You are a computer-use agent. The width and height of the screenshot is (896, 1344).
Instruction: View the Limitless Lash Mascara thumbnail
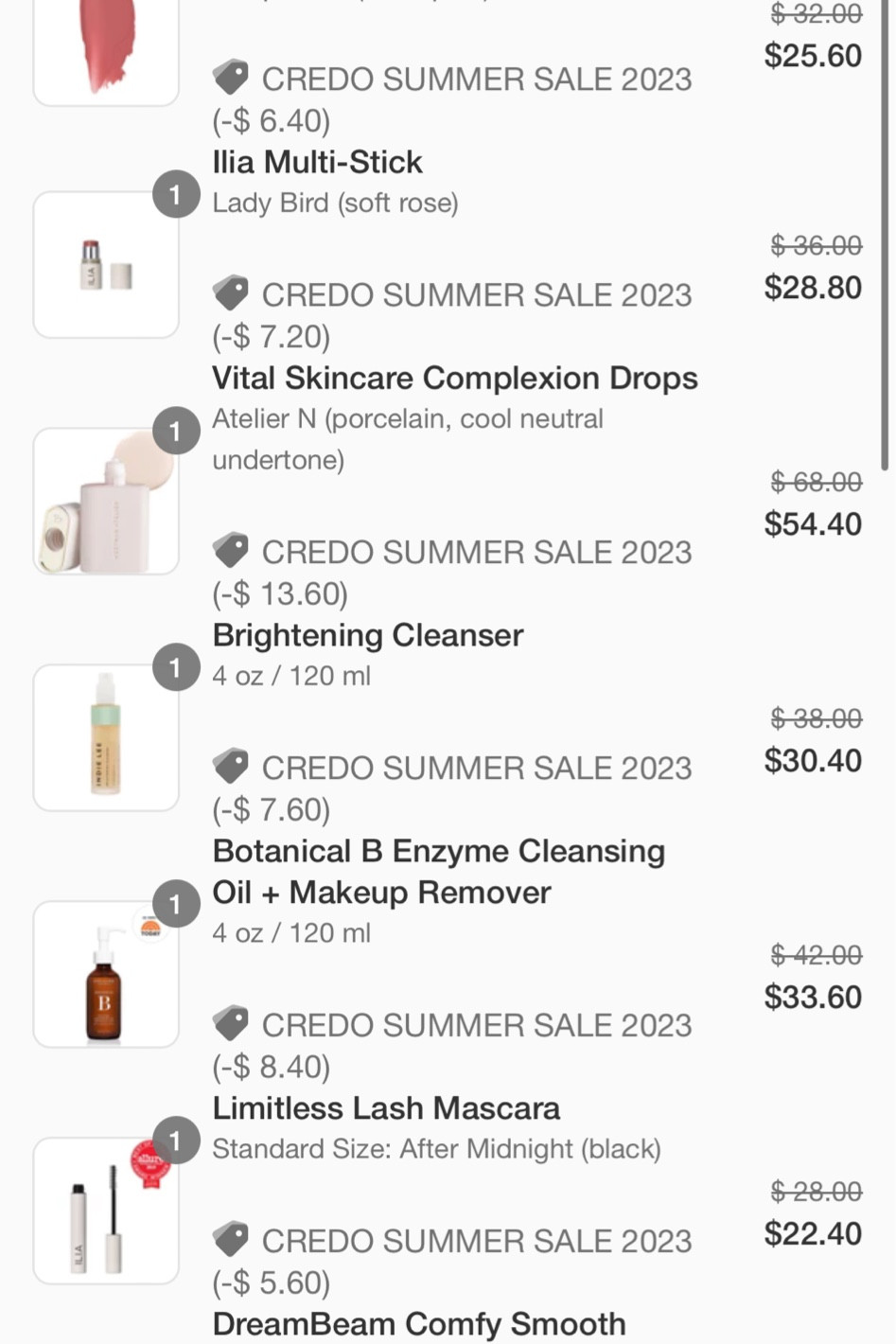105,1212
